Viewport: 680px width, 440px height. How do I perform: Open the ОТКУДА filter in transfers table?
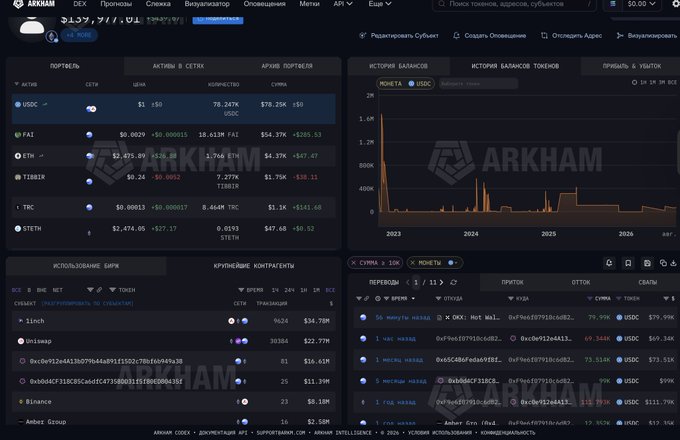pos(449,299)
